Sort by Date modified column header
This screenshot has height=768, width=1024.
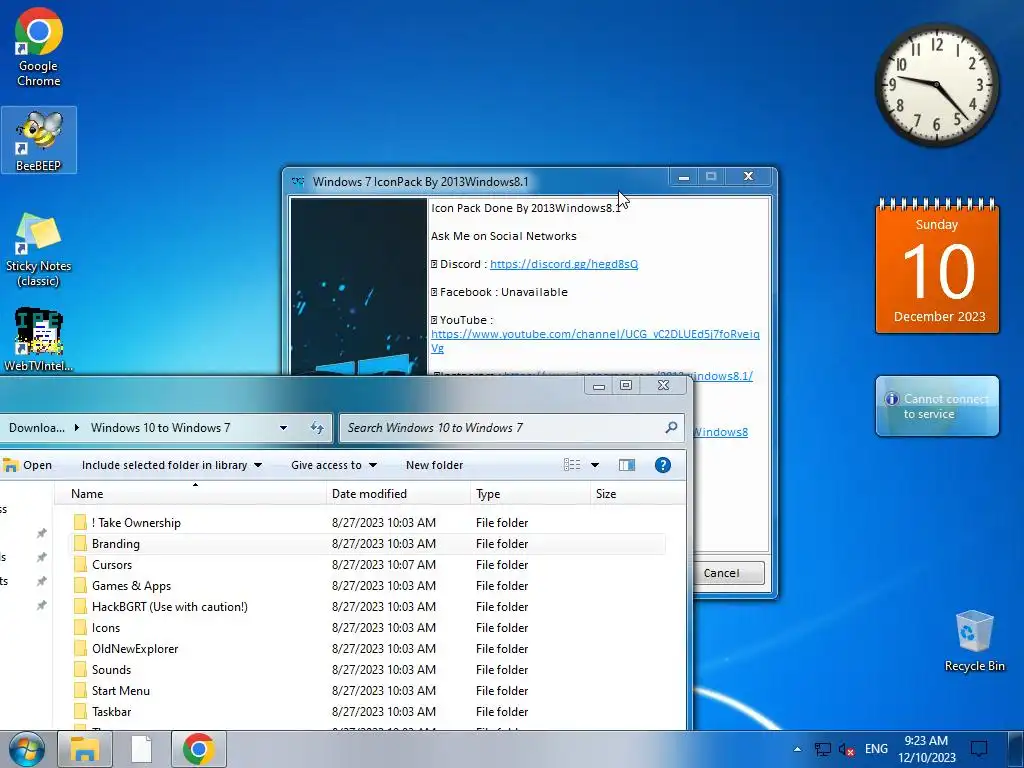[398, 494]
